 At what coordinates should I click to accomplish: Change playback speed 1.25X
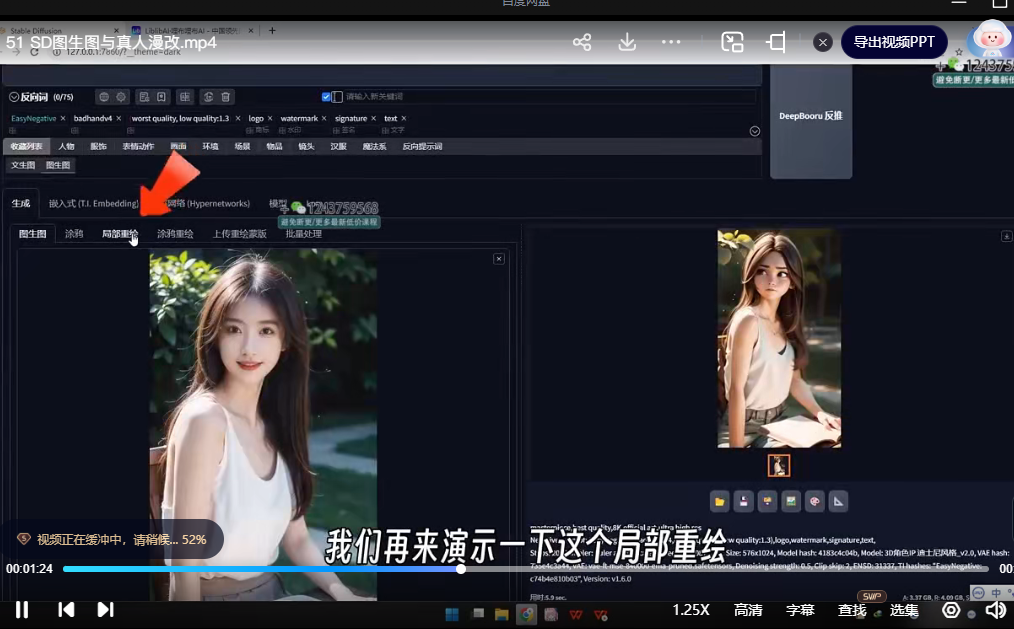(691, 610)
